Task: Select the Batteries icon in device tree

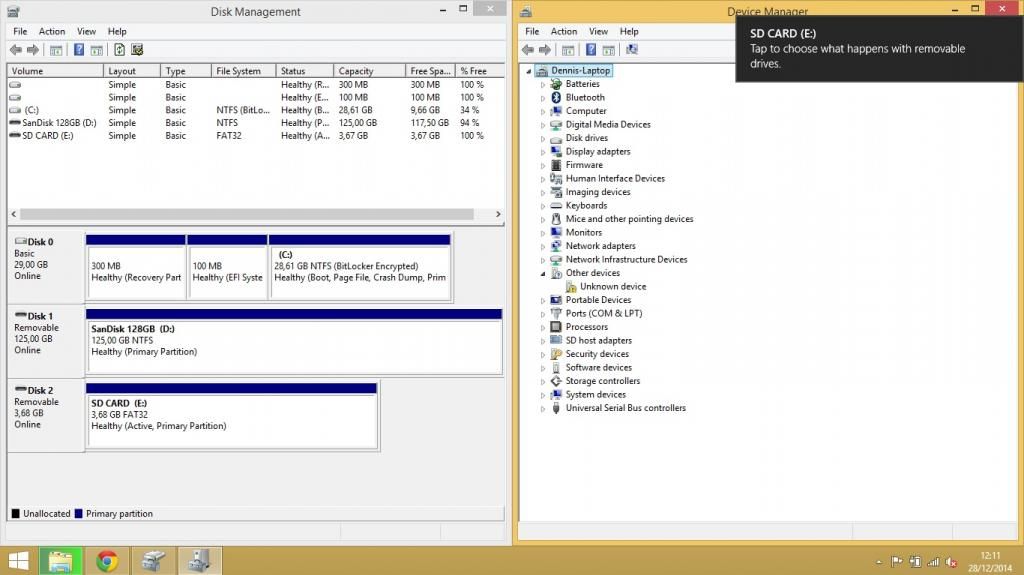Action: click(x=556, y=84)
